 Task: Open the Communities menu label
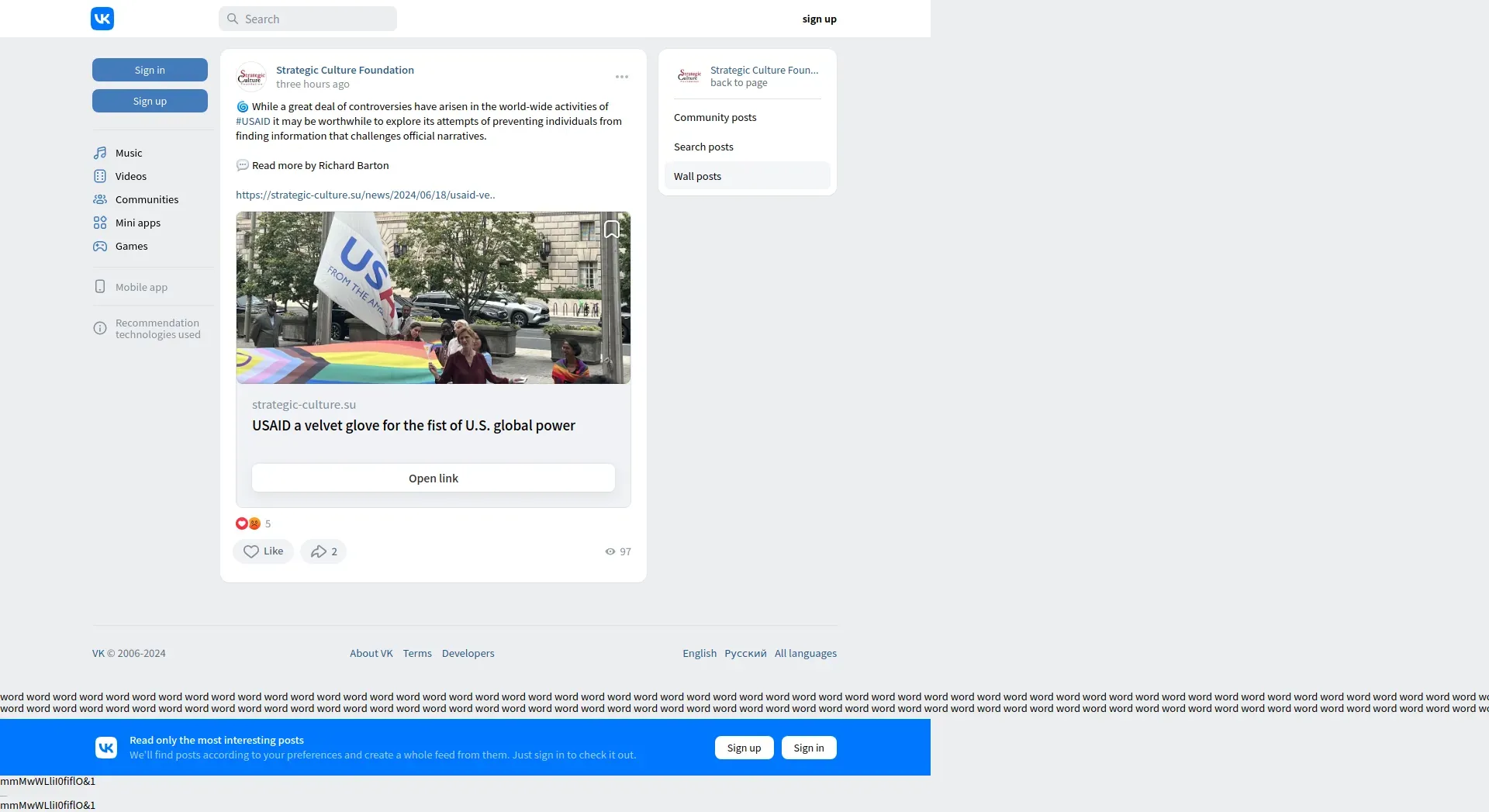pos(147,199)
